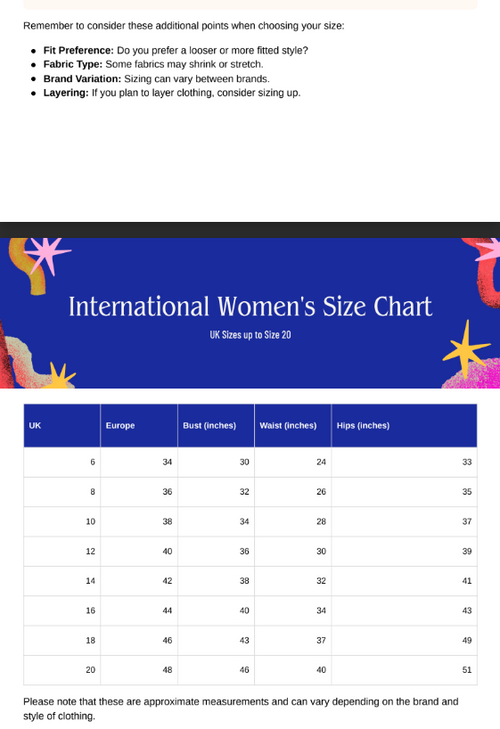
Task: Click UK size 6 cell
Action: pyautogui.click(x=62, y=462)
